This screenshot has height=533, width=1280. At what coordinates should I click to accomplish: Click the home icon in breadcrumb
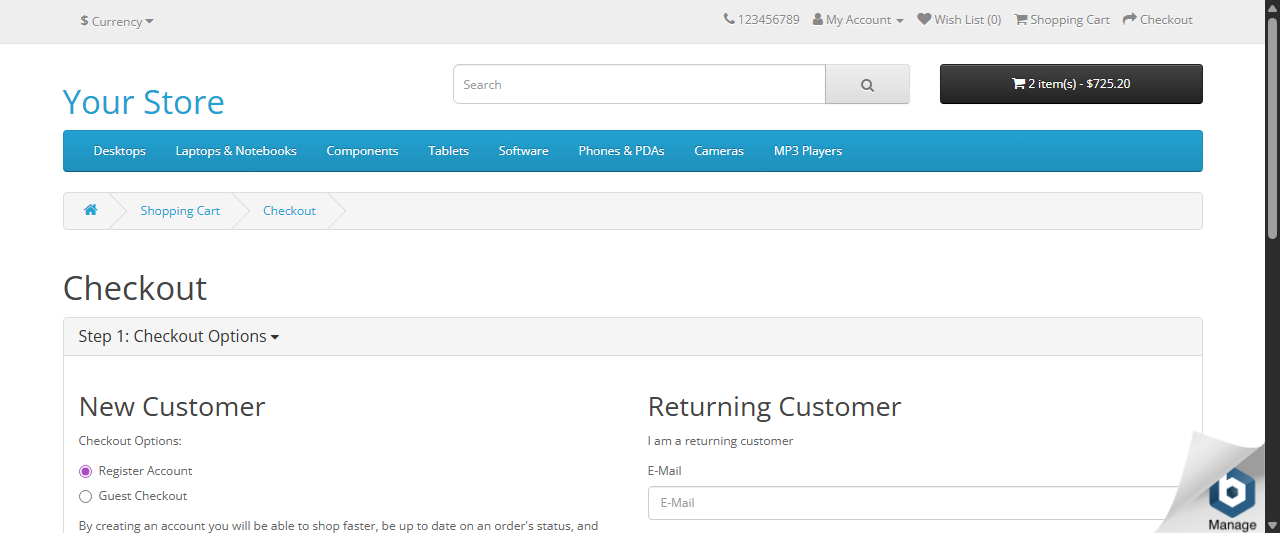coord(90,210)
